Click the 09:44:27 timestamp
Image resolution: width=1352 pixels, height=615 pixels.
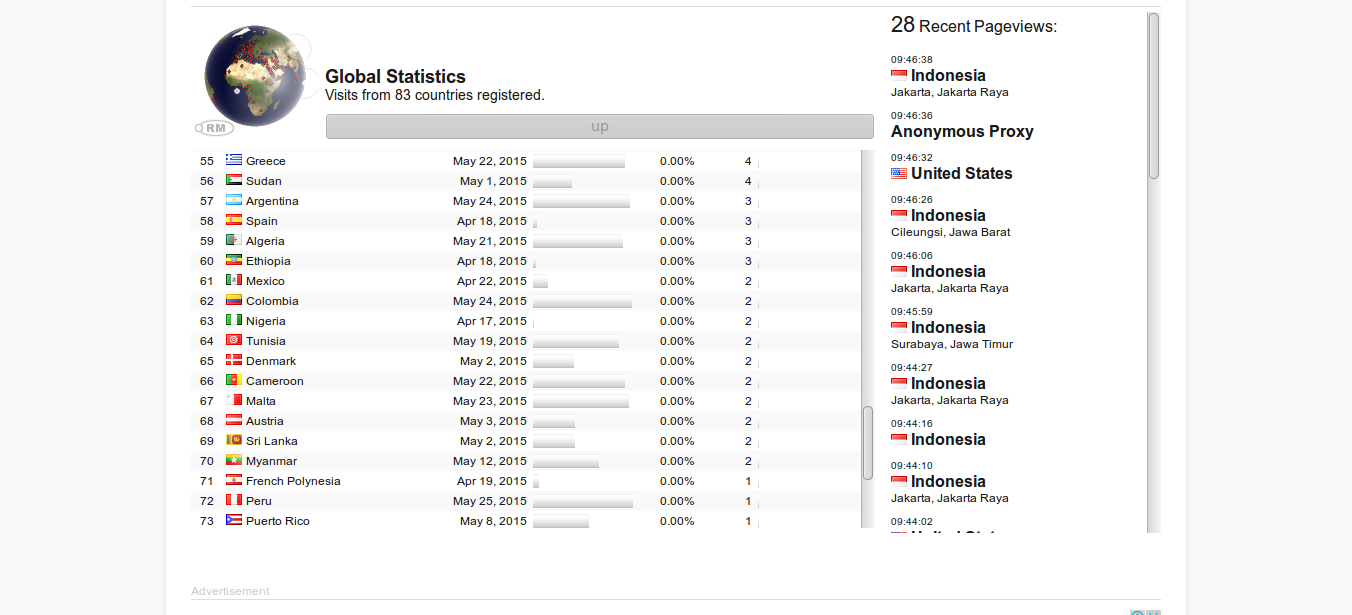[x=912, y=368]
